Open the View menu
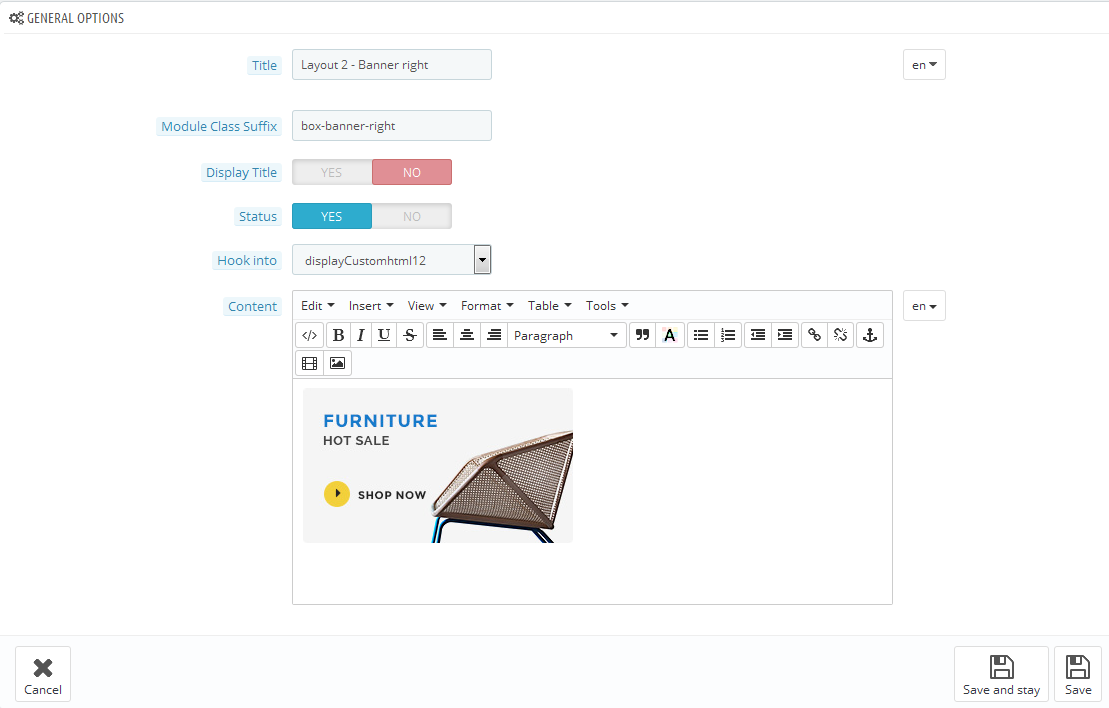Screen dimensions: 1109x708 tap(426, 306)
